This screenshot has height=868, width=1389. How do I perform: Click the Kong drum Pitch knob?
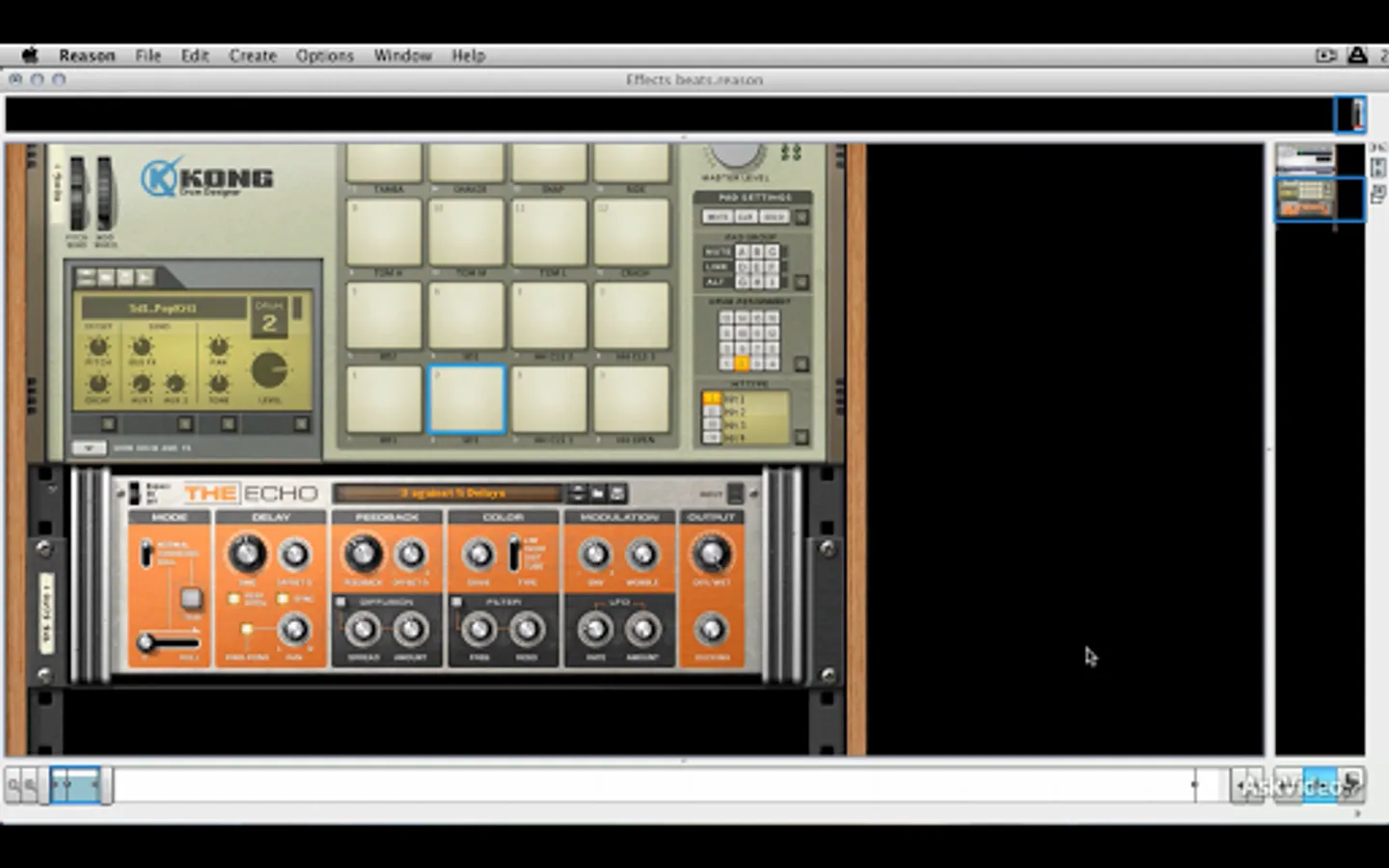click(98, 346)
